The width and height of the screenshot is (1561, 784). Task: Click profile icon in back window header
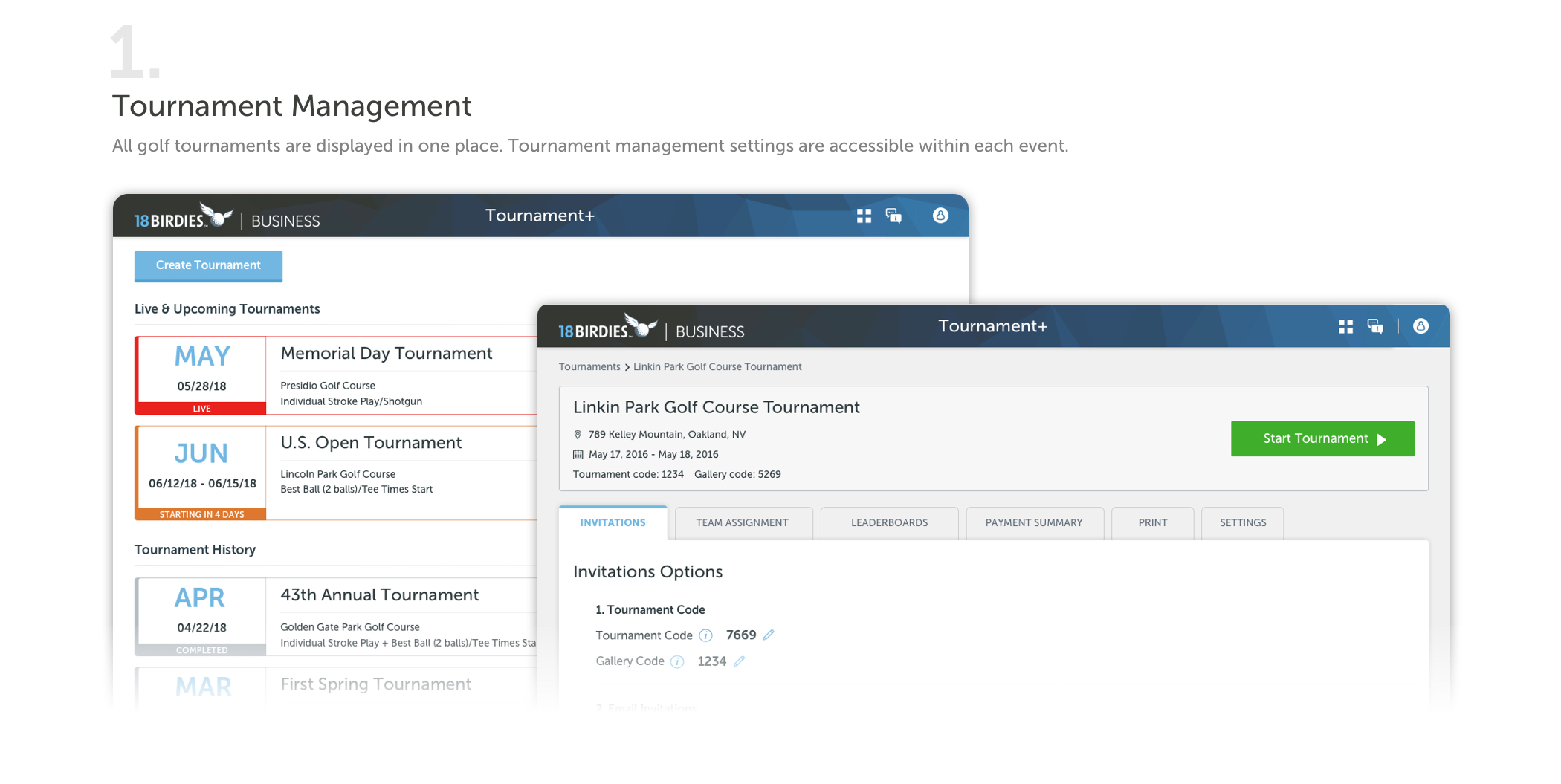point(940,216)
